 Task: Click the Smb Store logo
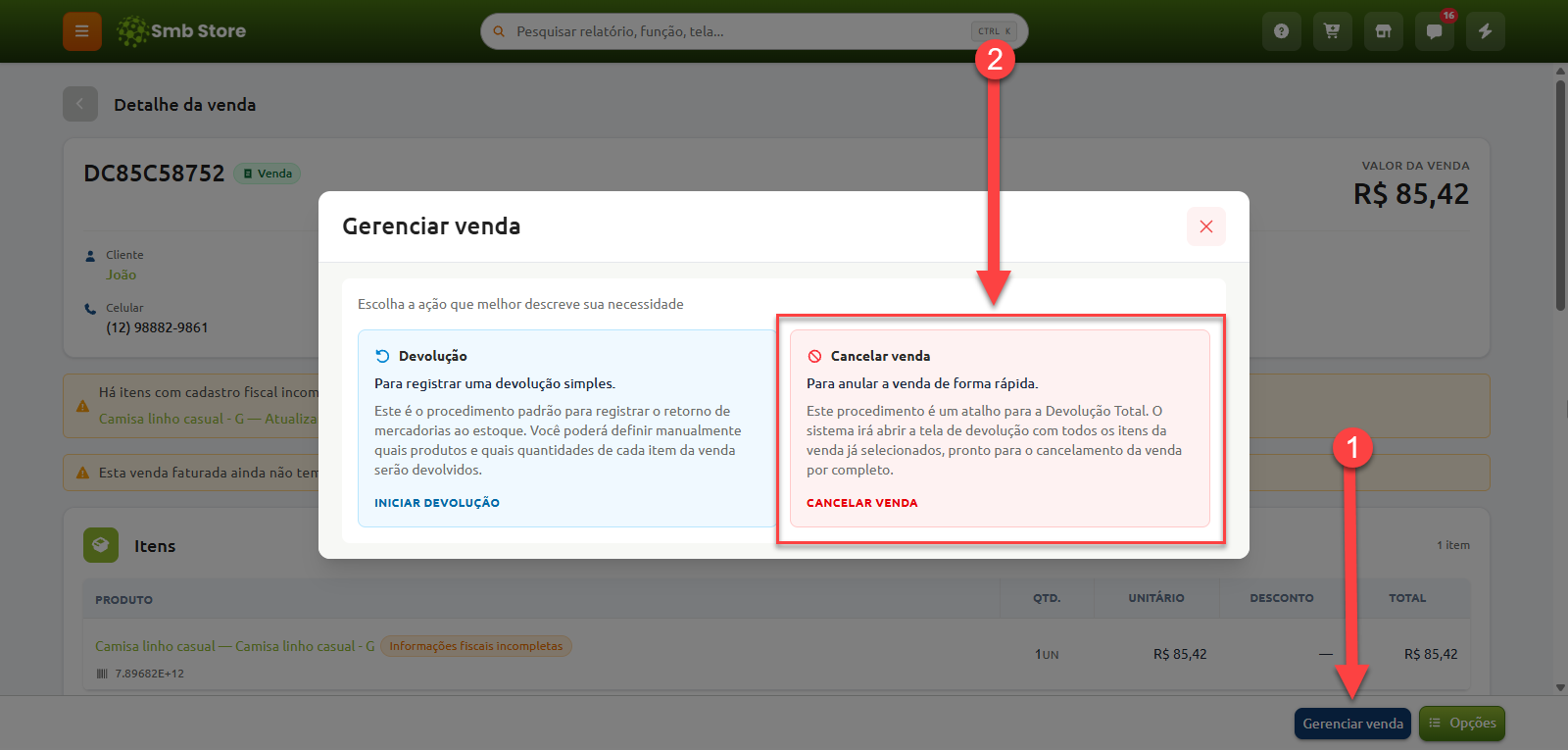click(181, 31)
